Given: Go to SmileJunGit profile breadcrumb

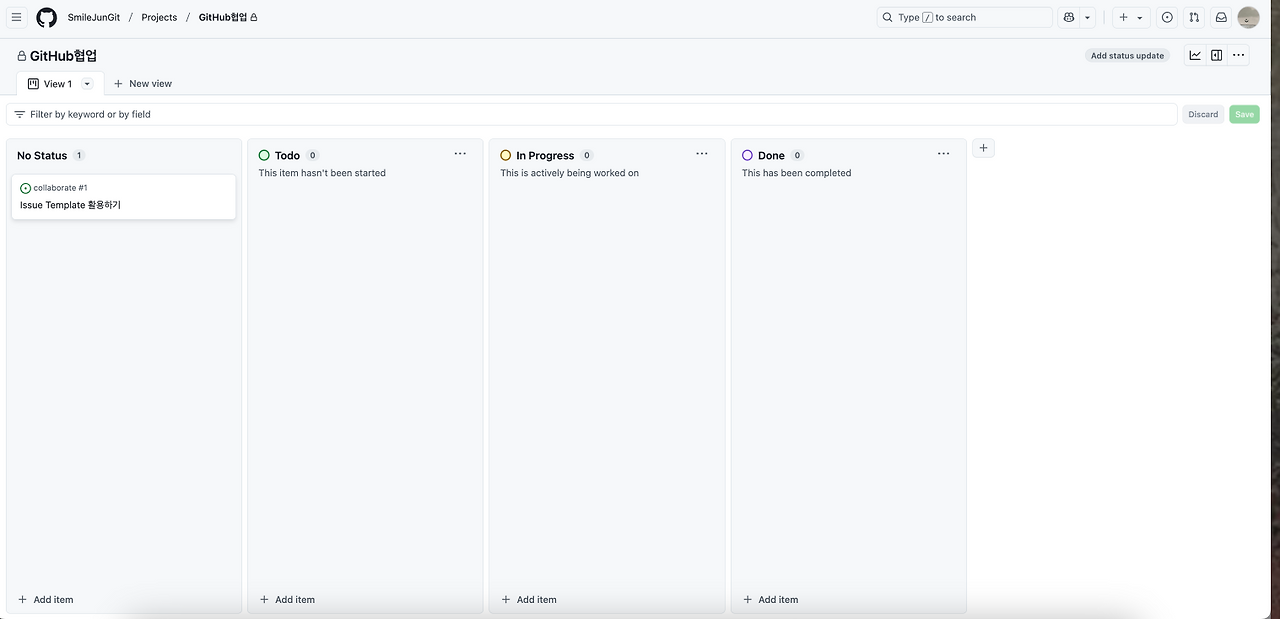Looking at the screenshot, I should pyautogui.click(x=94, y=17).
